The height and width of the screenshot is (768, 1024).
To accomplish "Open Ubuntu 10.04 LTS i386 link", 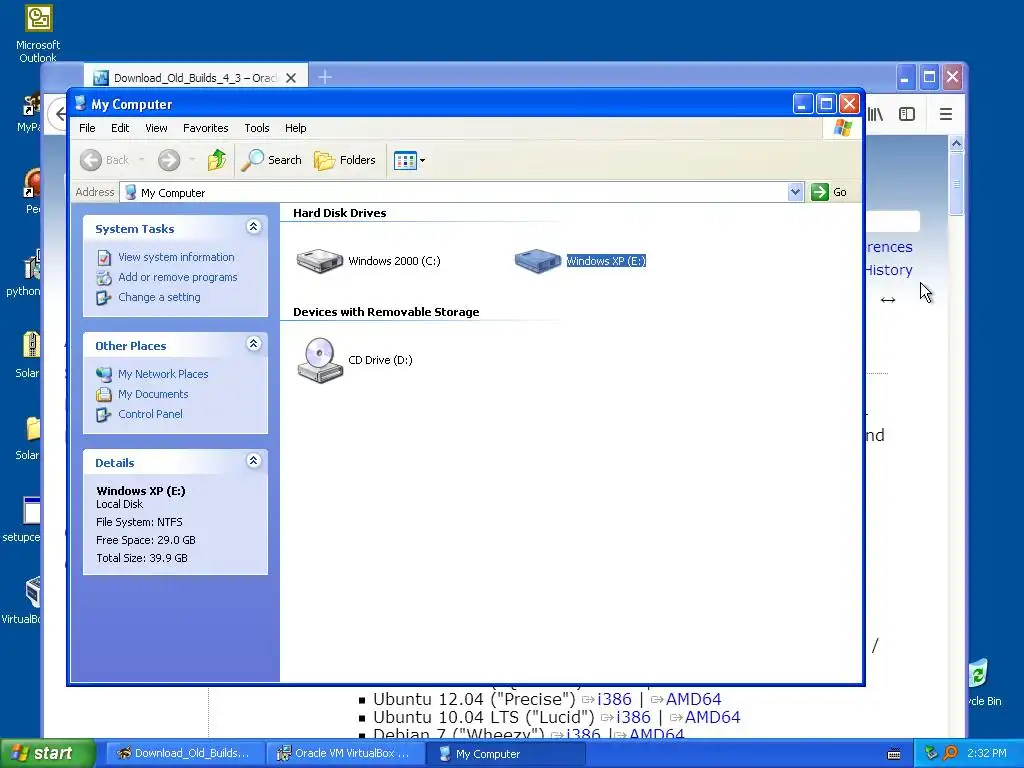I will click(x=633, y=717).
